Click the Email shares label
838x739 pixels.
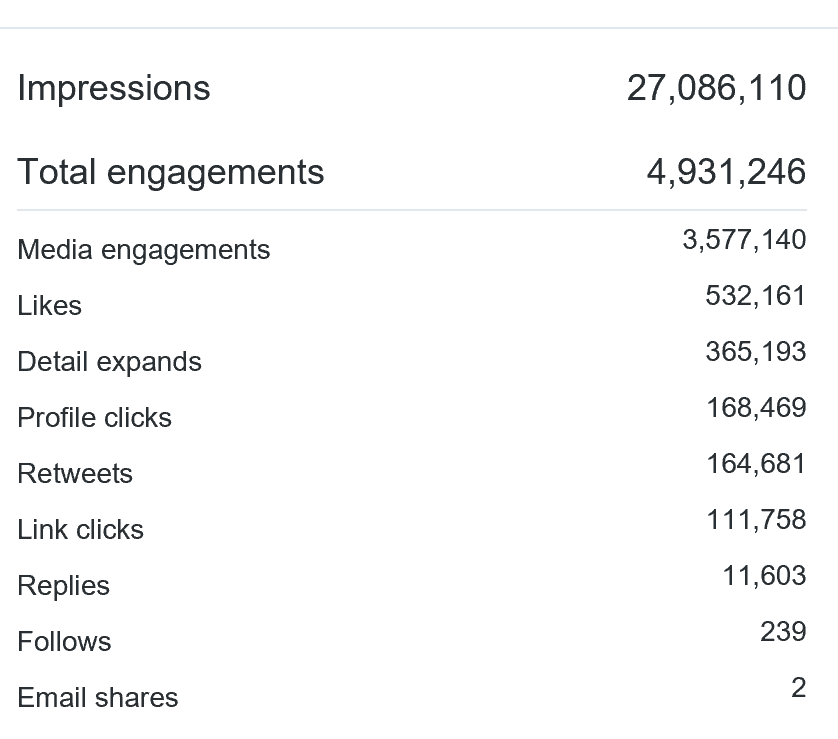click(x=98, y=697)
